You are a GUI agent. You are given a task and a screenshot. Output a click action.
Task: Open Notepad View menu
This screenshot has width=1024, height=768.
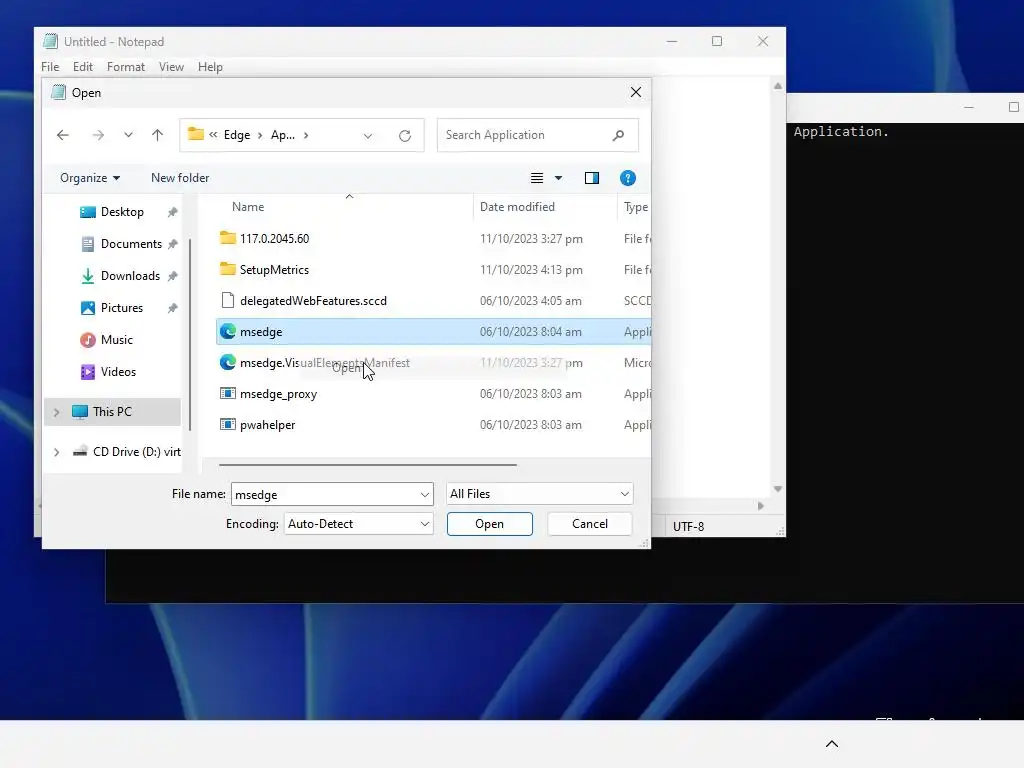tap(171, 67)
